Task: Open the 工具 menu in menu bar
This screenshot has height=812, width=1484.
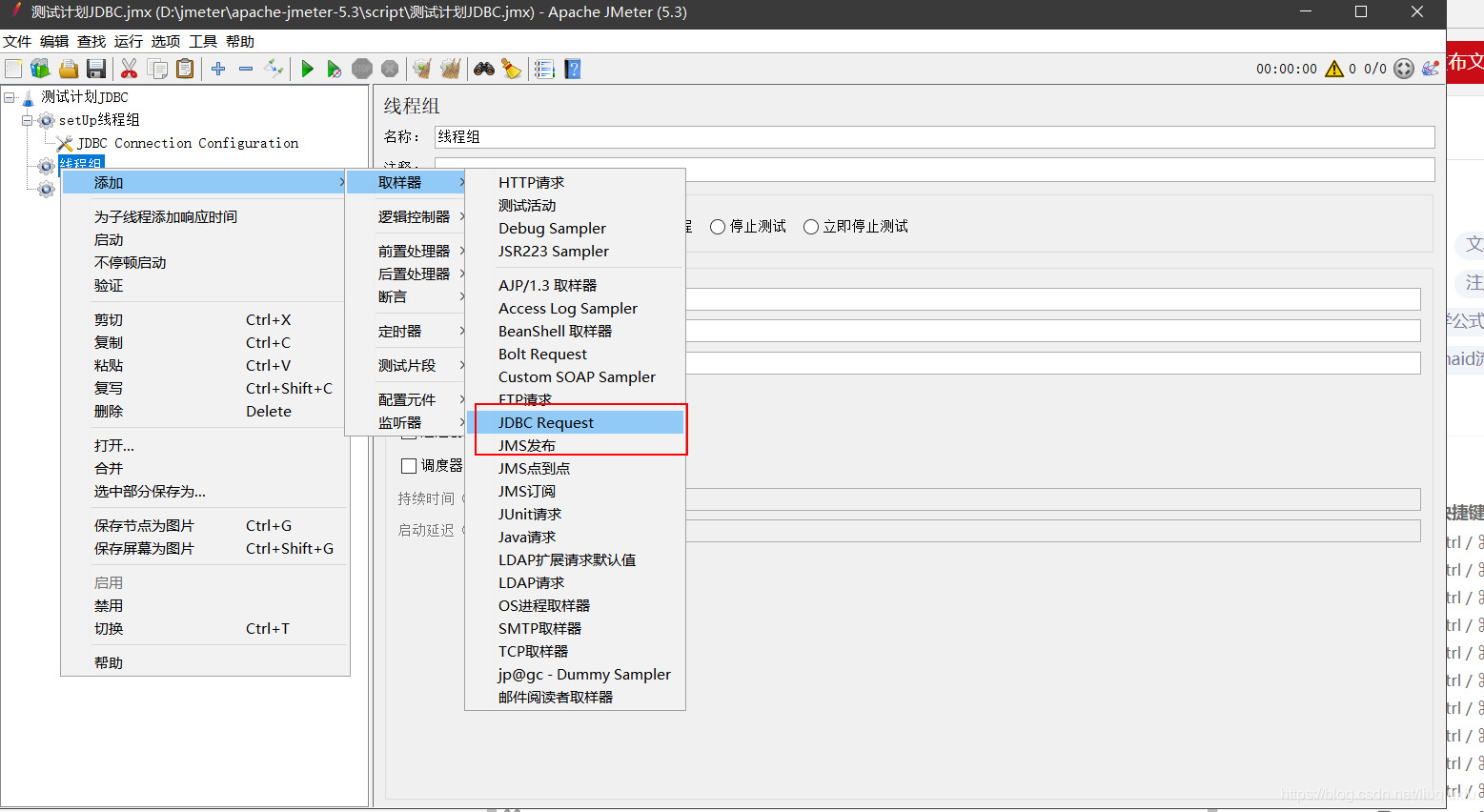Action: pos(203,42)
